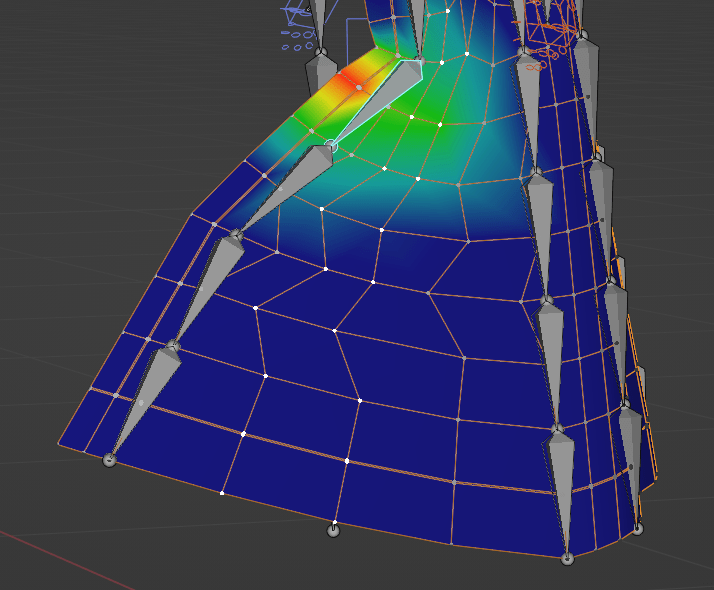The image size is (714, 590).
Task: Select bone tip sphere at skirt's bottom-left corner
Action: (109, 459)
